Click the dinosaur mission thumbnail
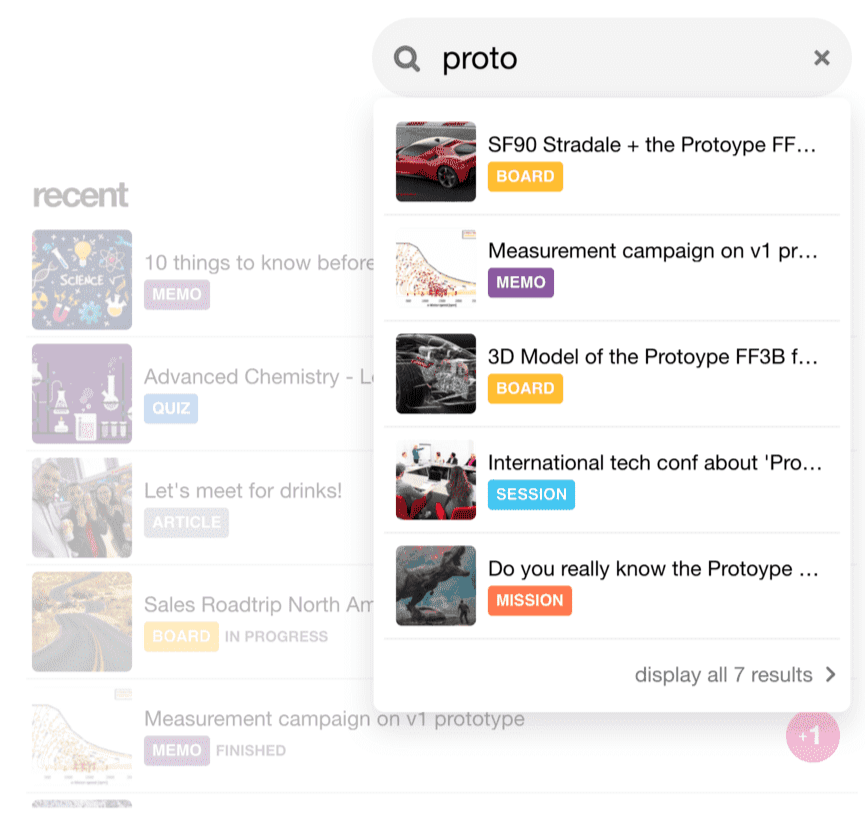The height and width of the screenshot is (819, 865). point(436,586)
